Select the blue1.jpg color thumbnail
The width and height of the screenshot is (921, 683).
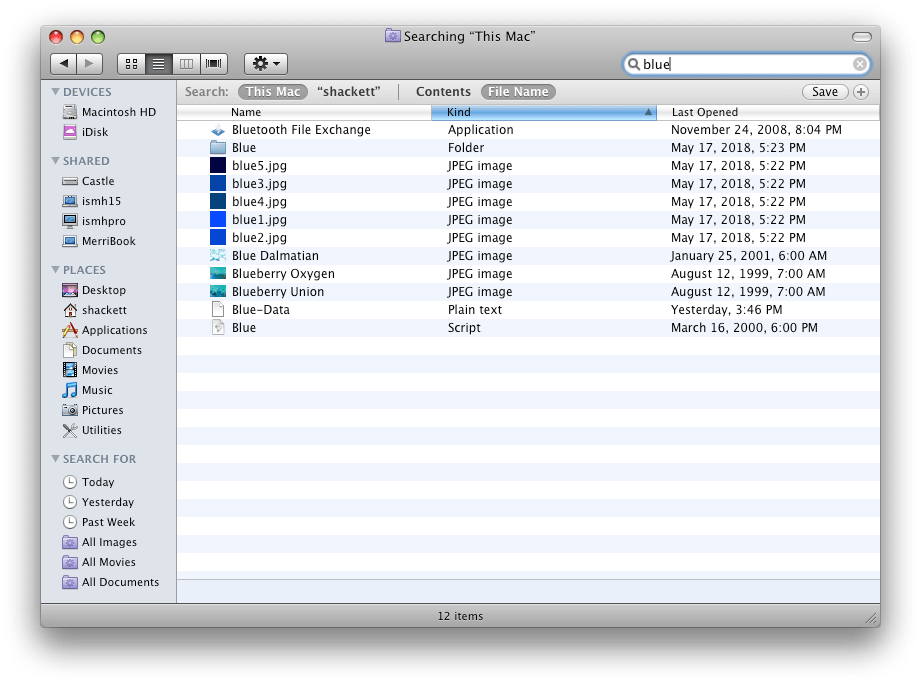point(218,220)
